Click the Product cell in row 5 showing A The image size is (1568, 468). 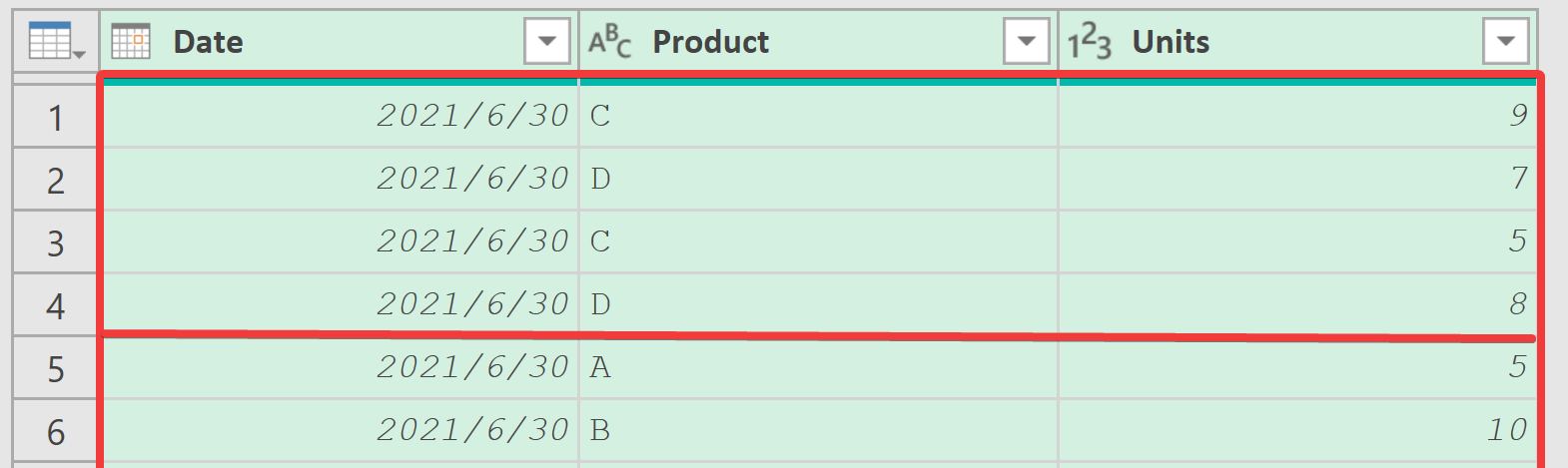pos(818,367)
